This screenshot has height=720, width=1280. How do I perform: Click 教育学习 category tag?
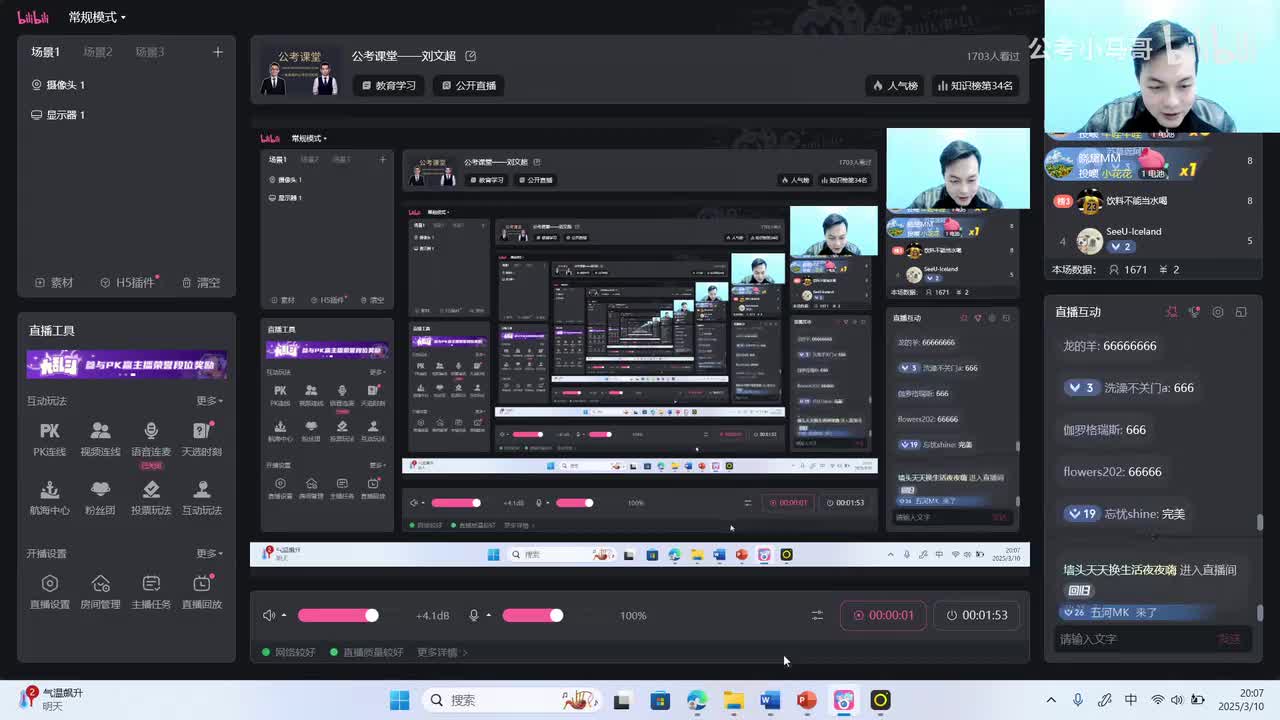[x=389, y=85]
